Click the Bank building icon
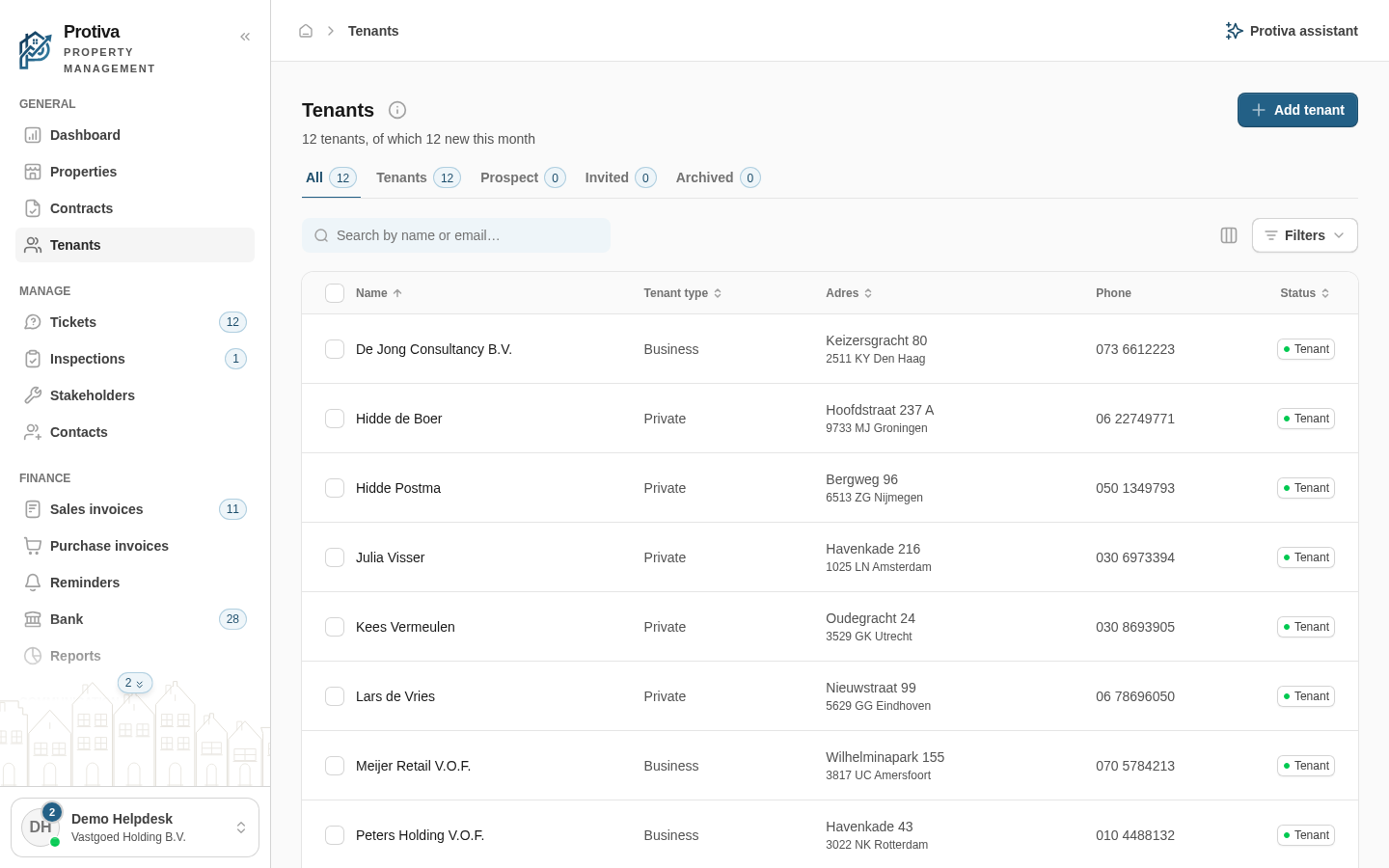1389x868 pixels. [x=33, y=619]
